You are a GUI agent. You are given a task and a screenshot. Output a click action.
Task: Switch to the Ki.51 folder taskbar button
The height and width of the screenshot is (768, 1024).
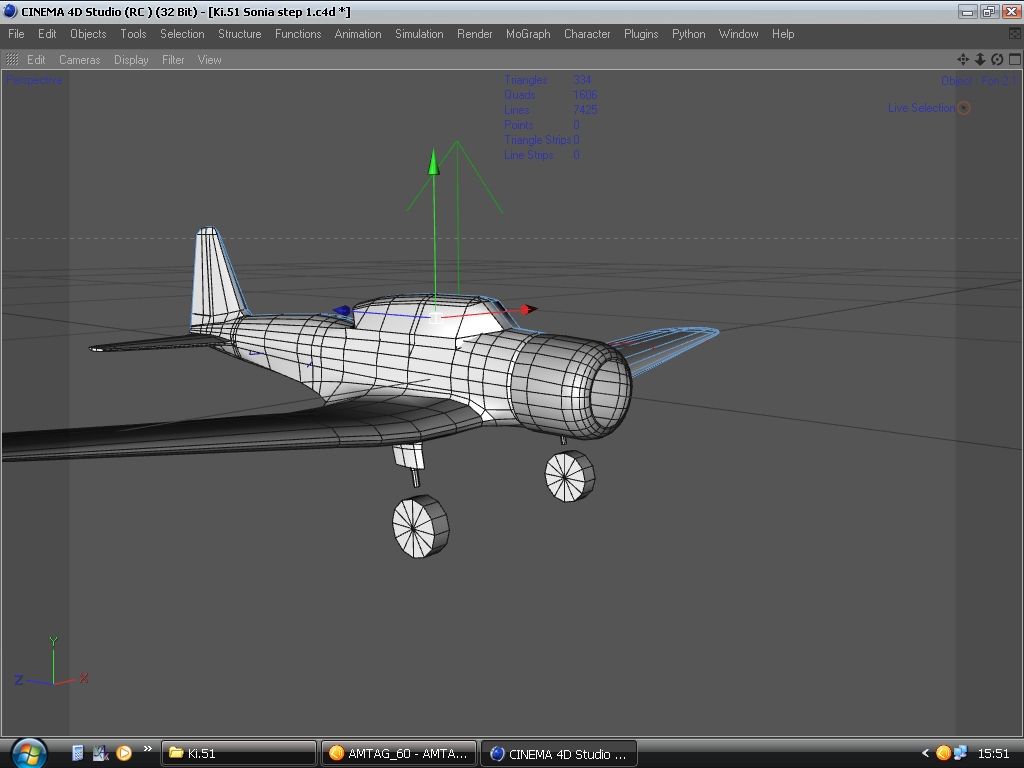click(238, 753)
